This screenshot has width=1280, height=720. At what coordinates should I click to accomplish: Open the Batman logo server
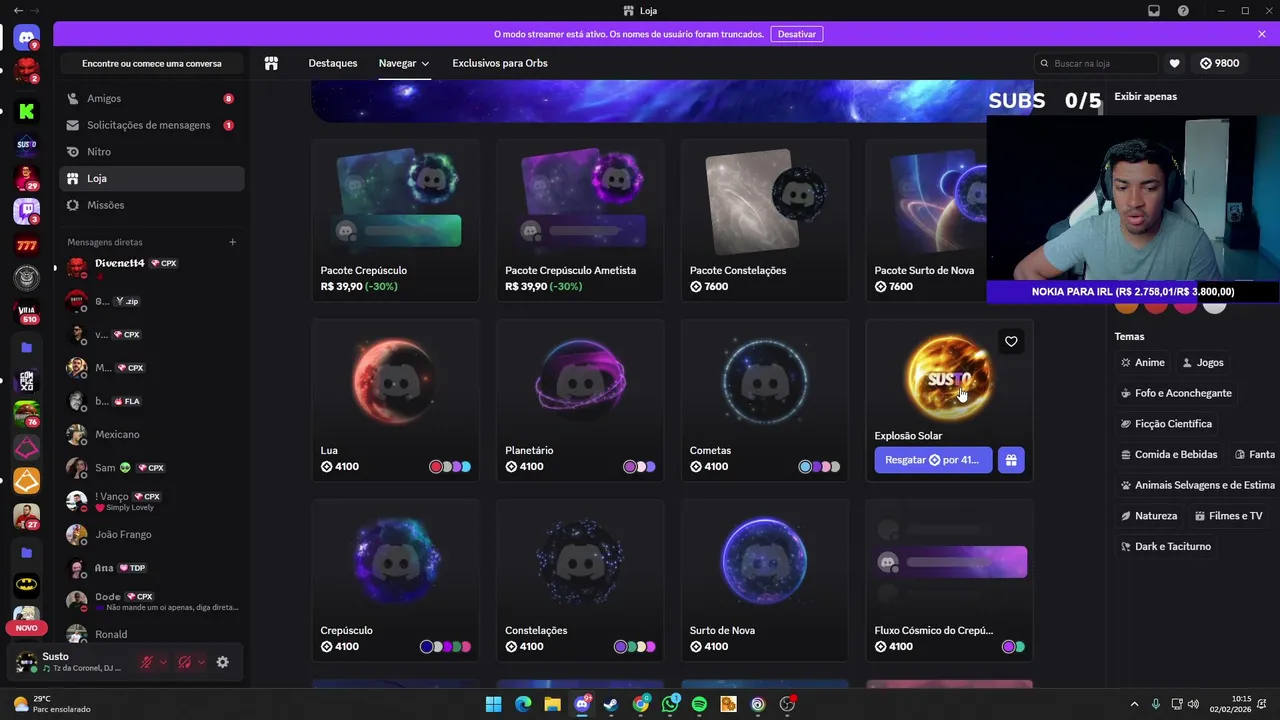click(x=26, y=584)
